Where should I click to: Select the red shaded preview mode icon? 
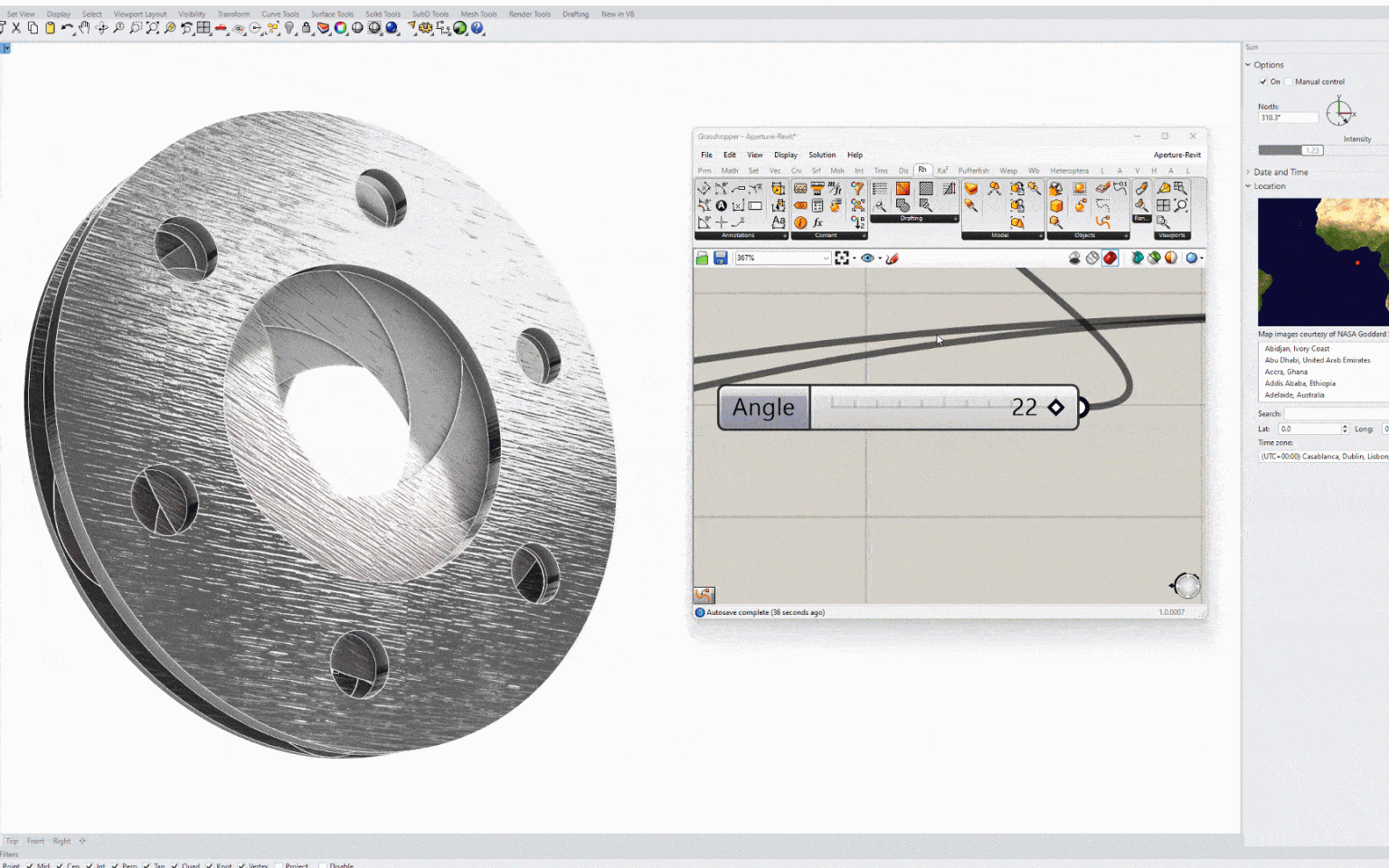click(x=1110, y=259)
